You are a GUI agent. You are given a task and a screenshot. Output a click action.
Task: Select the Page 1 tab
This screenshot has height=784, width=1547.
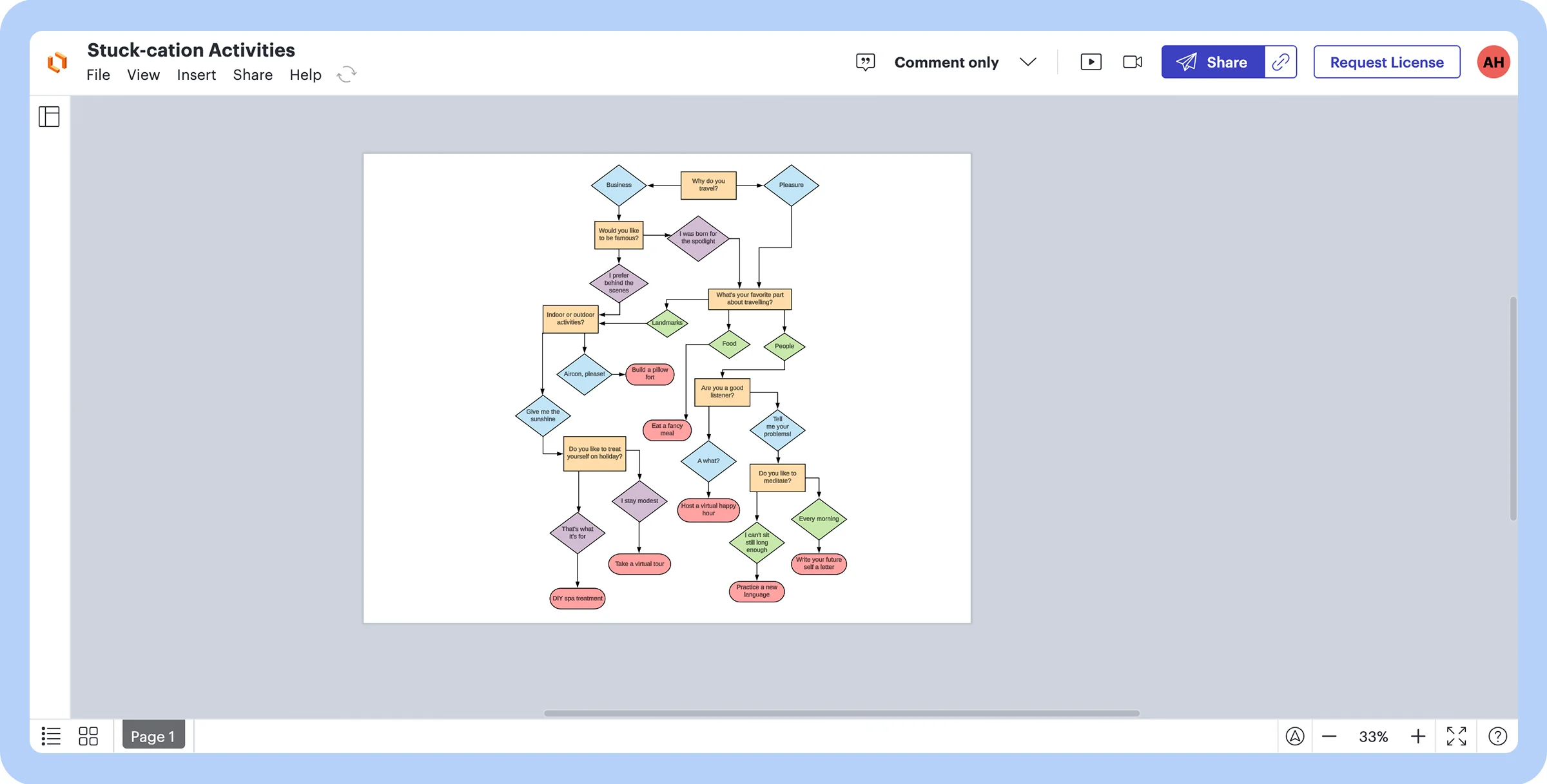click(x=153, y=736)
